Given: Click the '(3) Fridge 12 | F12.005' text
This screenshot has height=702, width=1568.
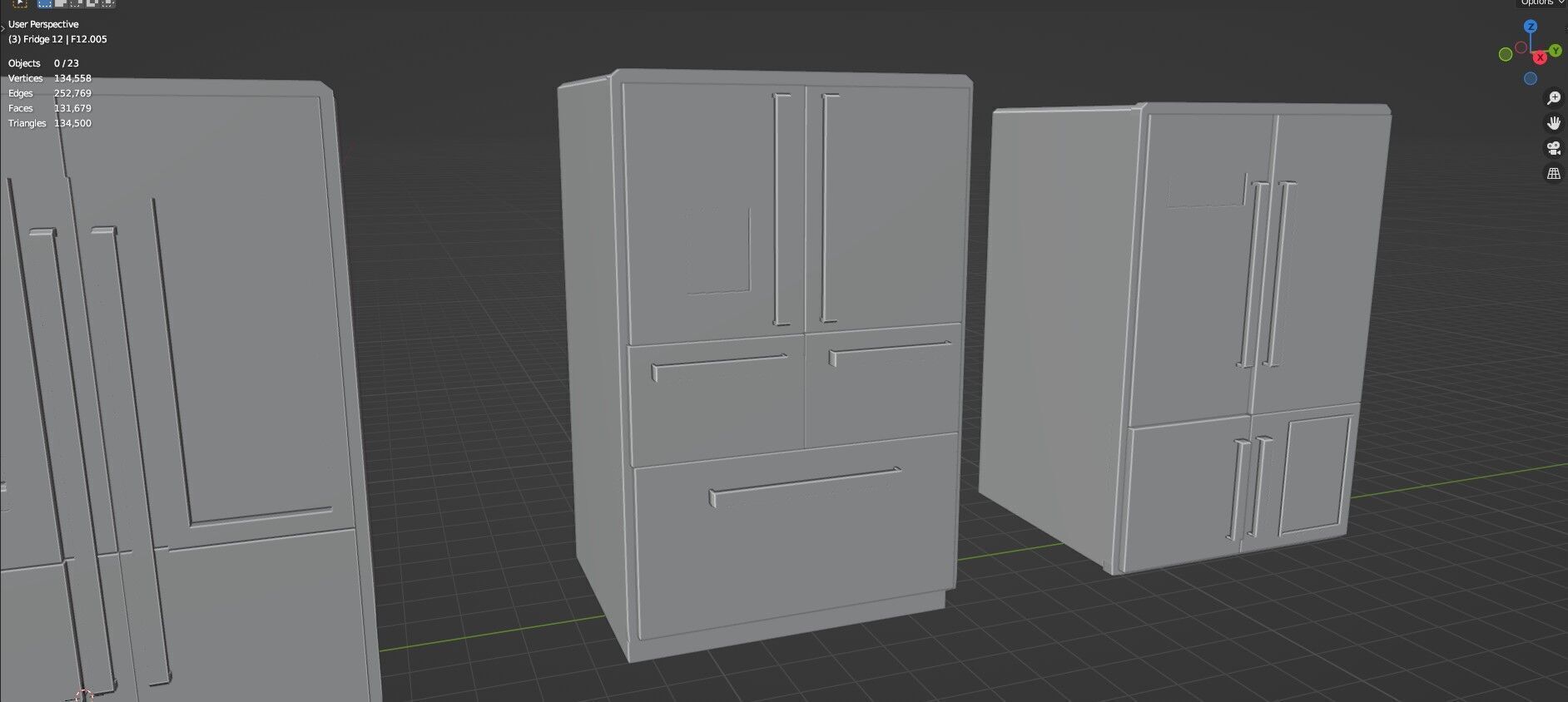Looking at the screenshot, I should (x=57, y=39).
